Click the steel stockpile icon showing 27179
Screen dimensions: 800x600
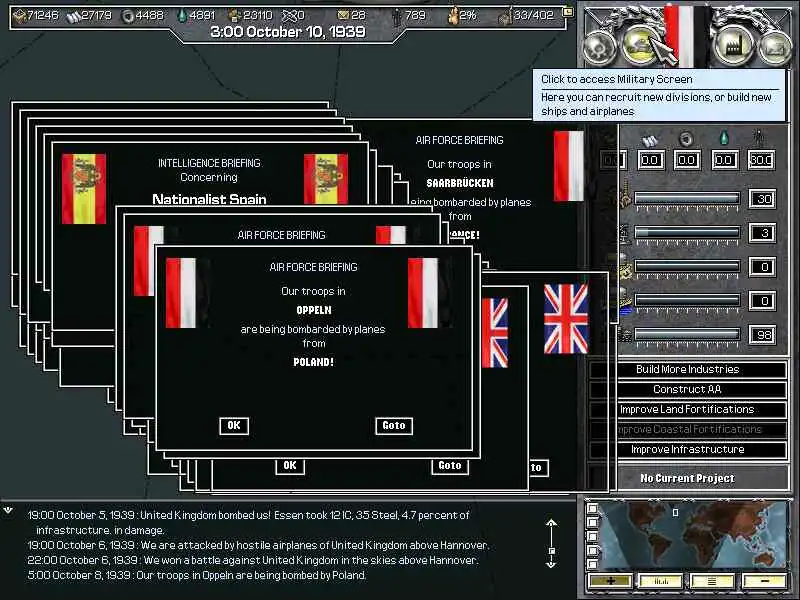point(73,16)
